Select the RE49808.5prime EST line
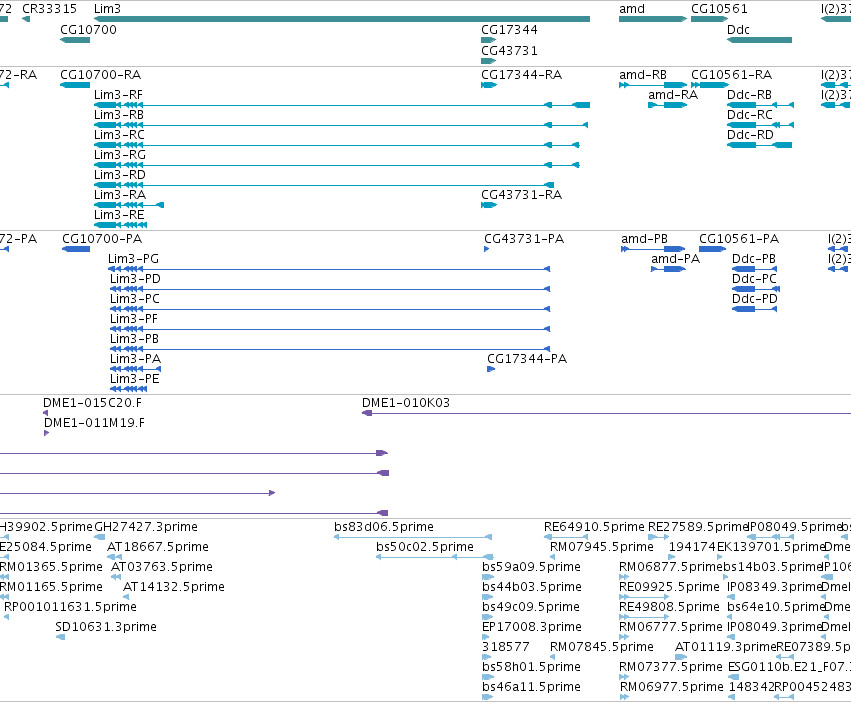This screenshot has height=702, width=851. click(x=644, y=617)
